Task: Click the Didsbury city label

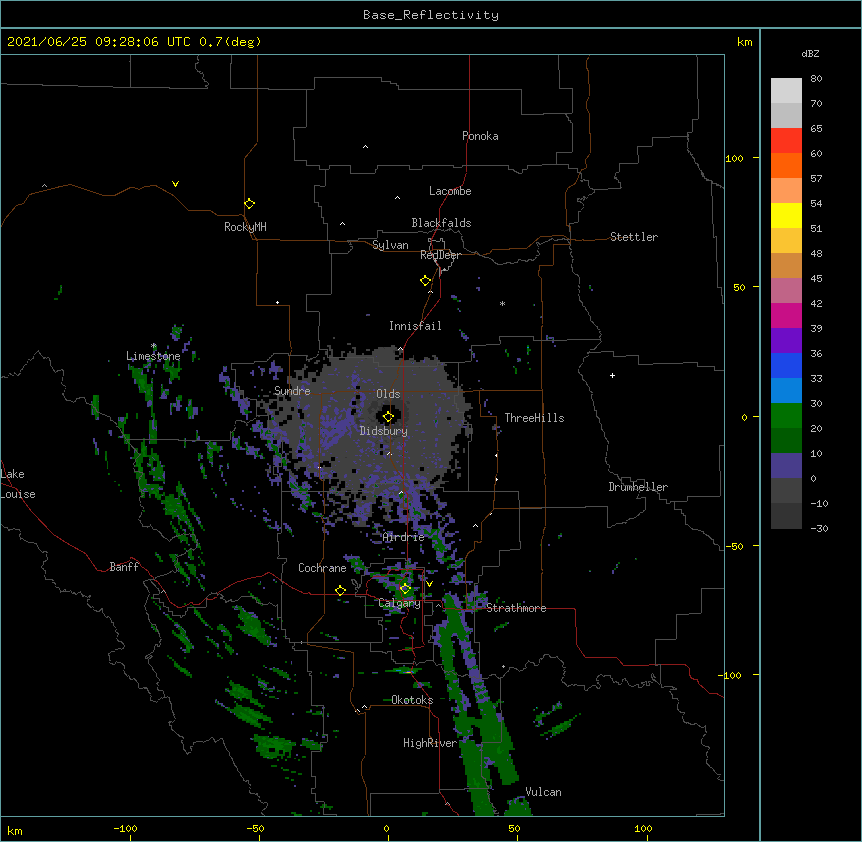Action: pos(384,431)
